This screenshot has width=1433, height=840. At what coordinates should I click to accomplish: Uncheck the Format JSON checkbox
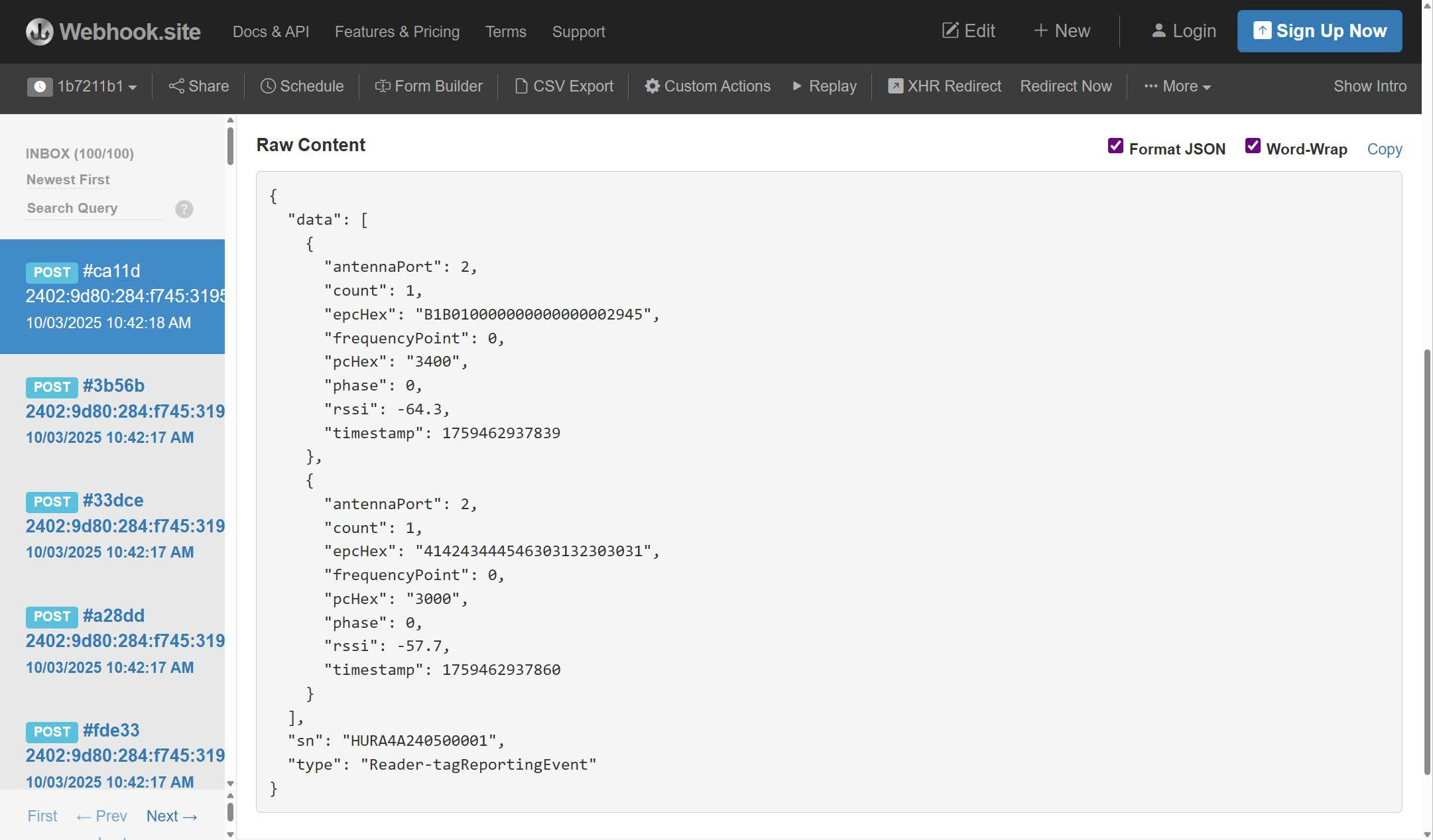(1115, 146)
